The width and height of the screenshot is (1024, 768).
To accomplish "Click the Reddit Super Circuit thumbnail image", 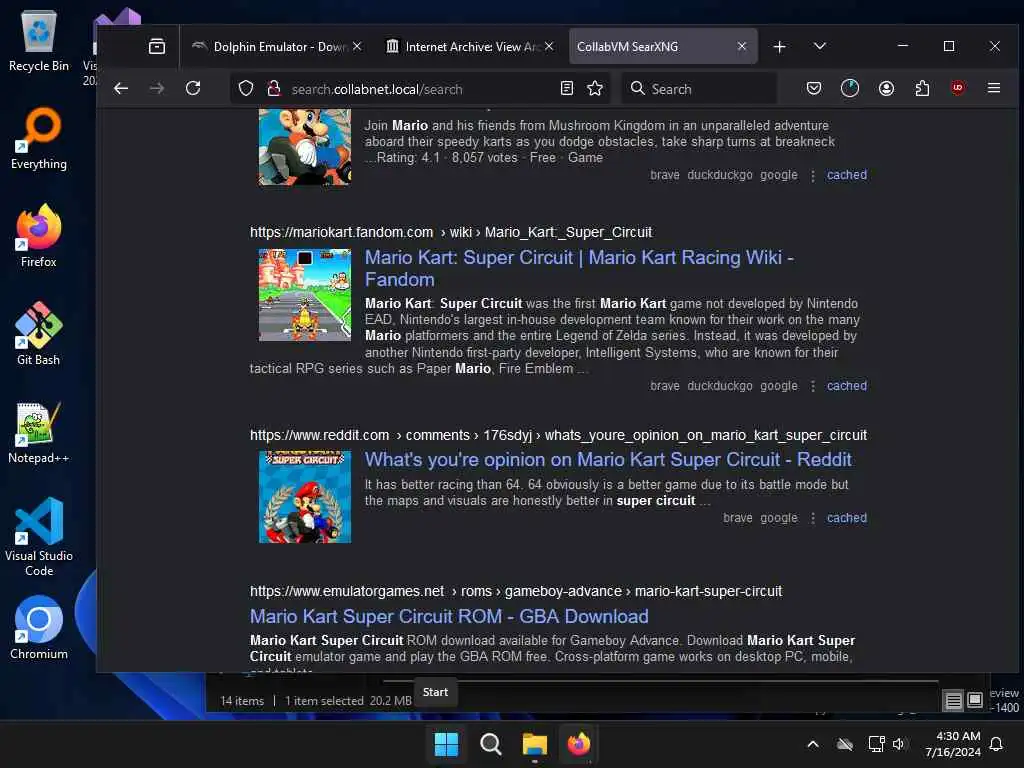I will (305, 497).
